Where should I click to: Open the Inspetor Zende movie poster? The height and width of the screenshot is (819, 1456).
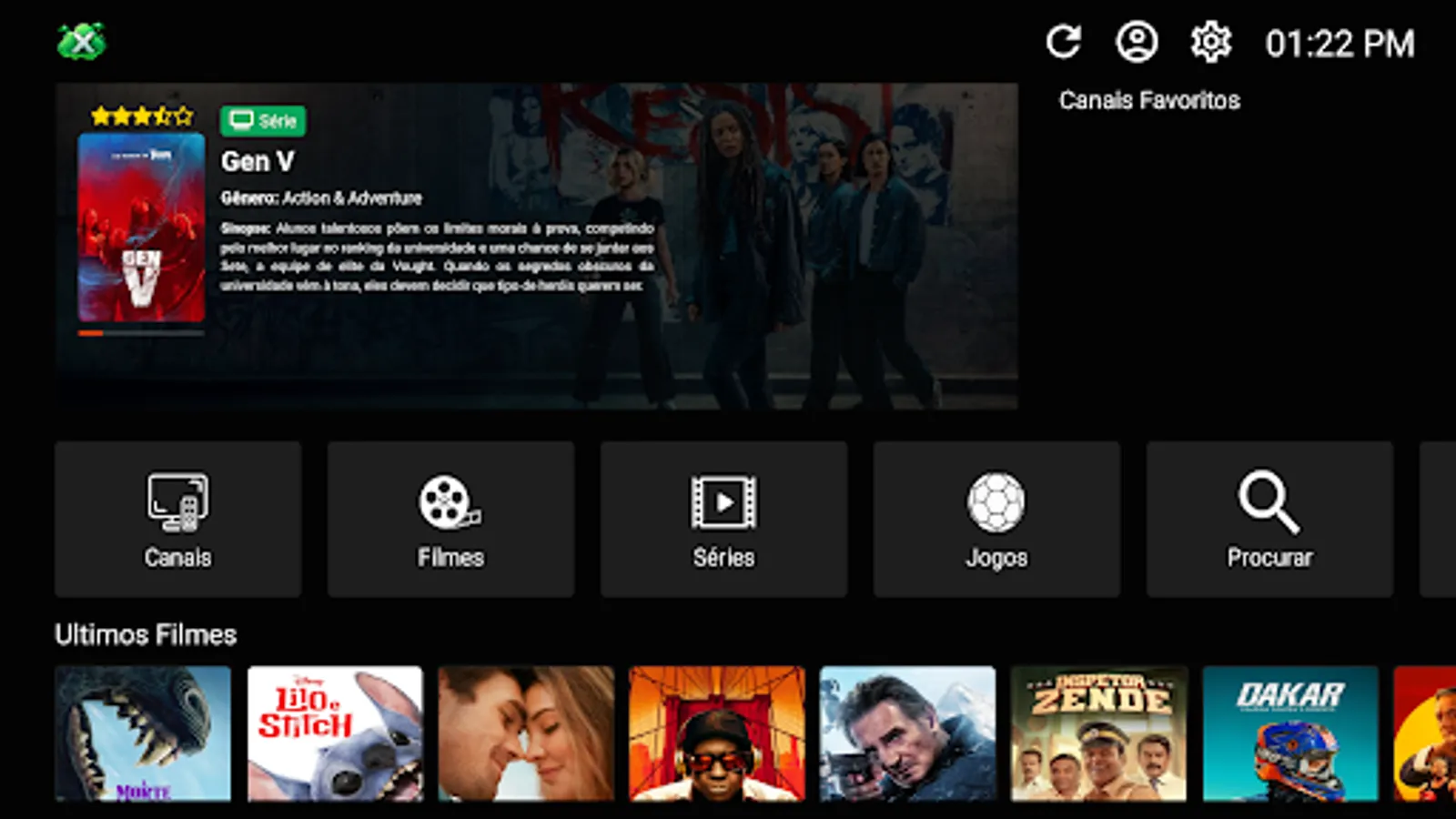pyautogui.click(x=1099, y=733)
